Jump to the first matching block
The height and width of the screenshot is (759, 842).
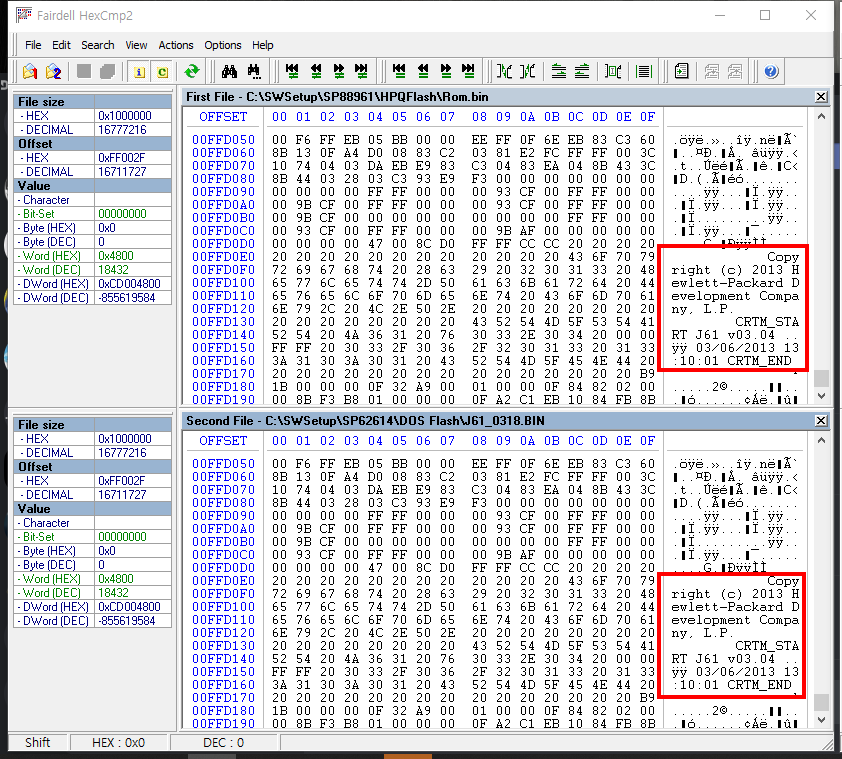pyautogui.click(x=399, y=71)
